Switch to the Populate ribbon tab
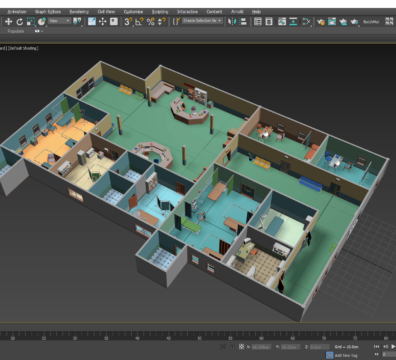396x360 pixels. point(16,31)
